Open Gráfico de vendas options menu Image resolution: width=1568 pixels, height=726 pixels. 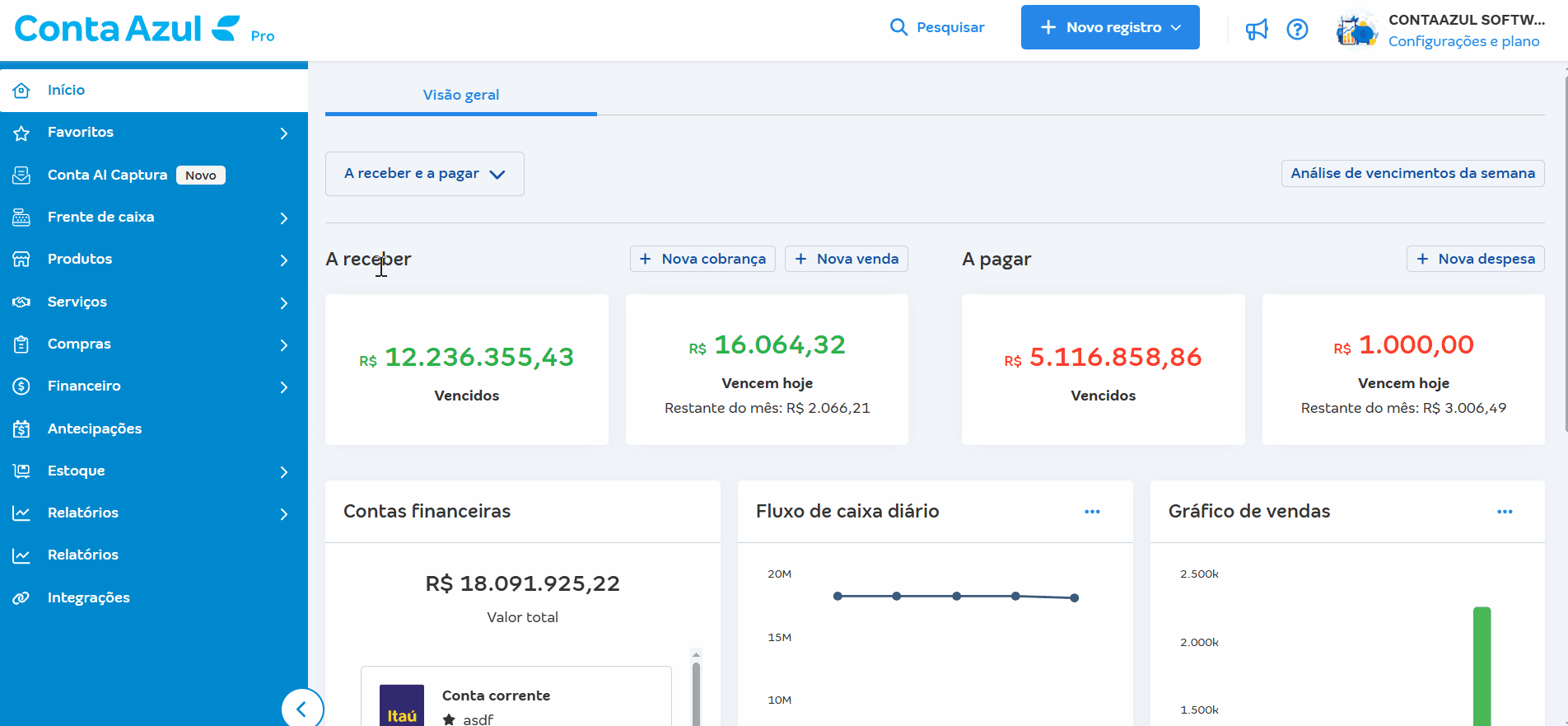[1505, 512]
